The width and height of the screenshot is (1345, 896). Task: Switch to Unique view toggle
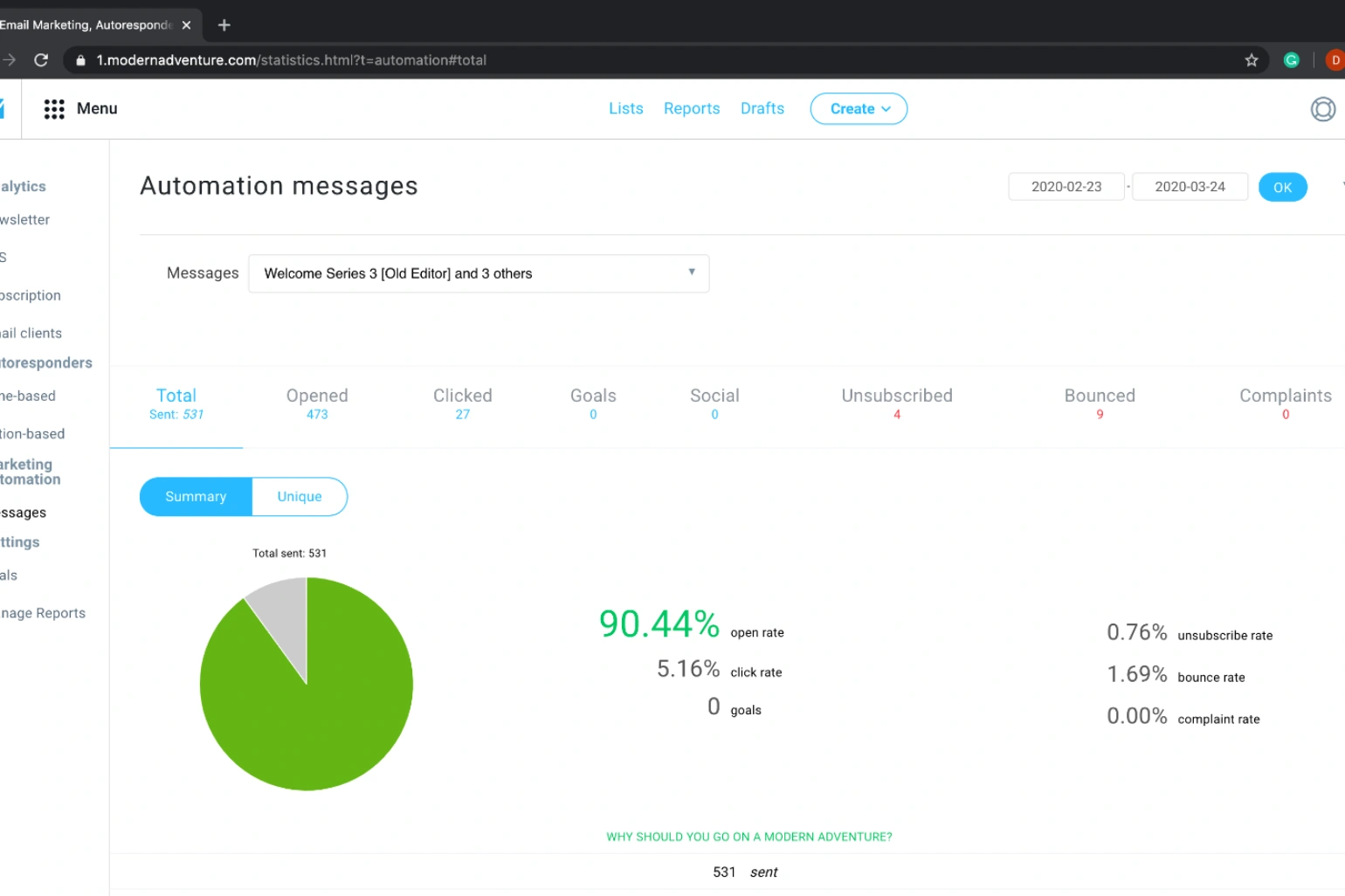point(300,497)
